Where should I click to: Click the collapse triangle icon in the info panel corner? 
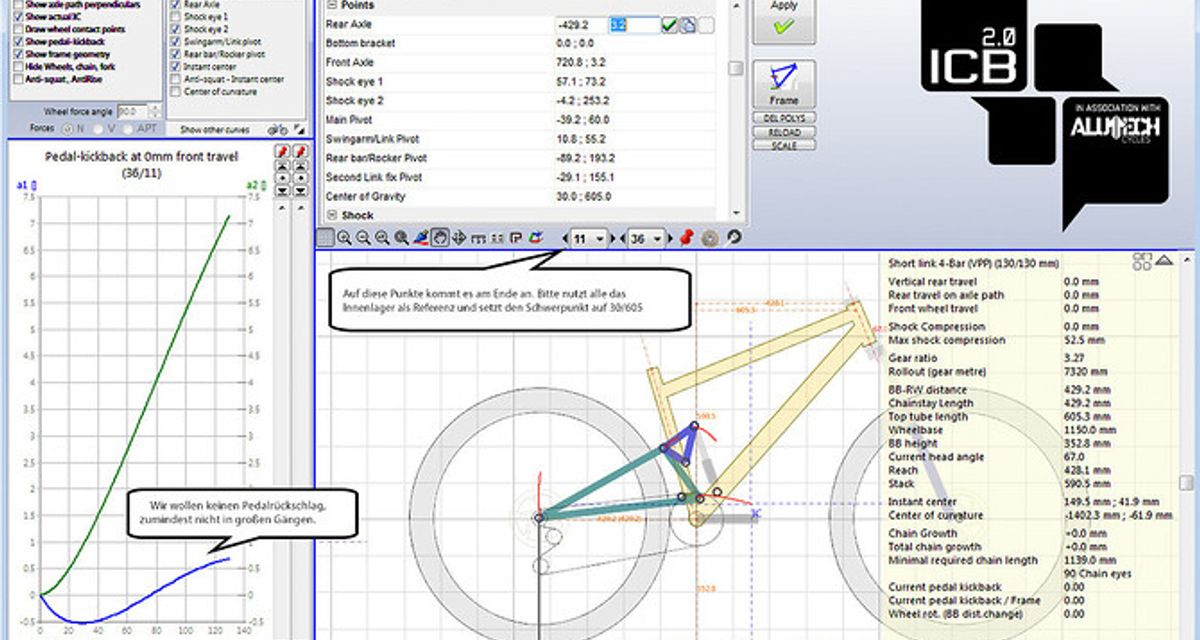coord(1163,261)
